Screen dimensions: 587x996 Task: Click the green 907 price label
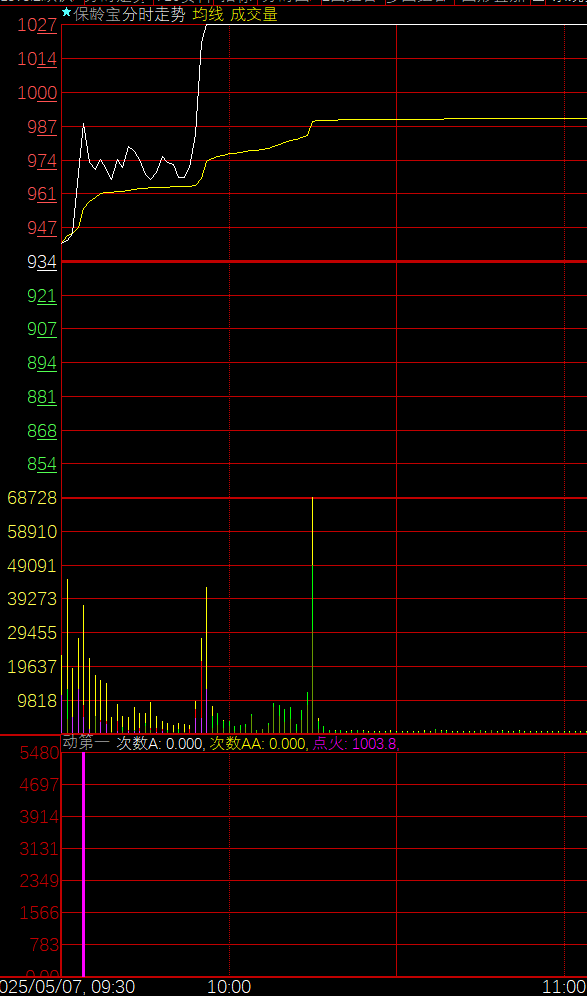coord(42,329)
